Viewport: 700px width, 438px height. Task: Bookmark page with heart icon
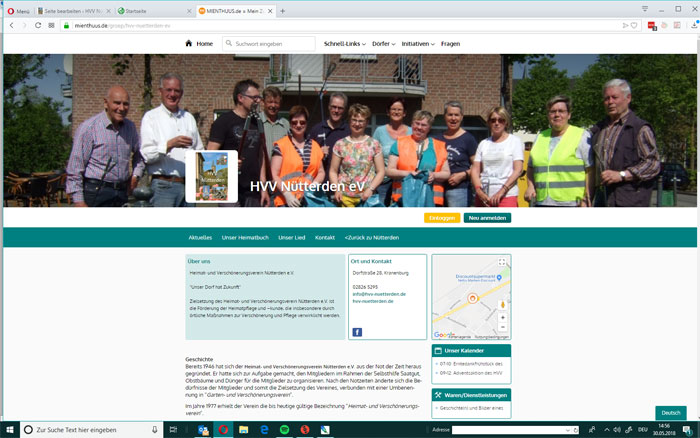pos(634,25)
